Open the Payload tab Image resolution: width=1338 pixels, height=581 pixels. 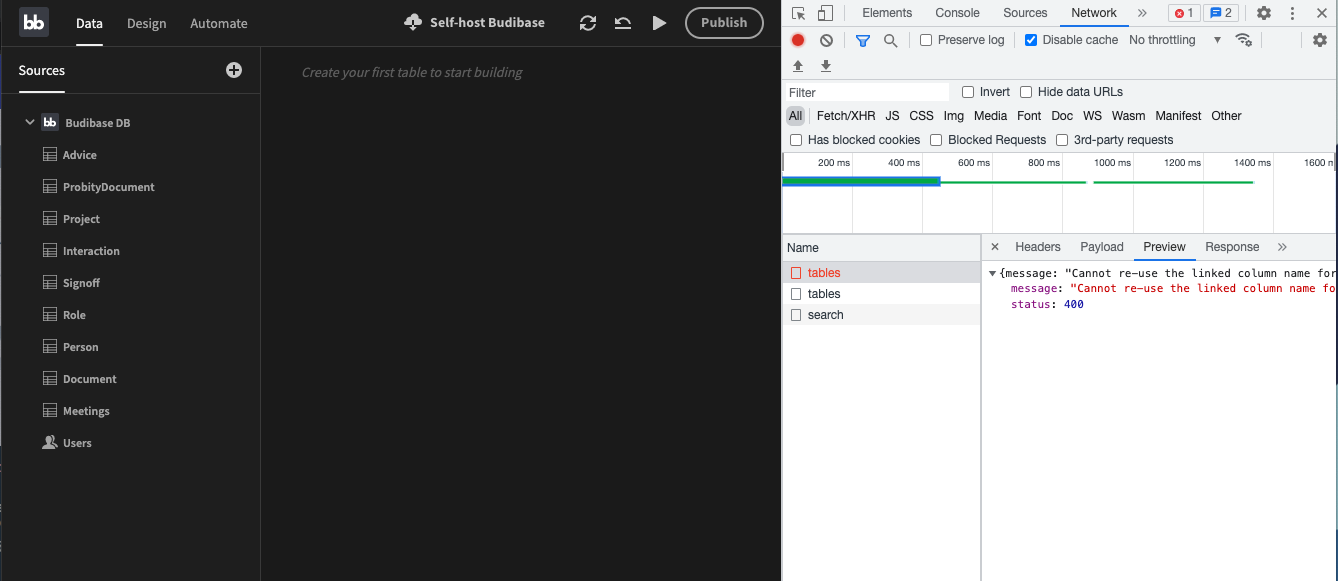click(1102, 247)
